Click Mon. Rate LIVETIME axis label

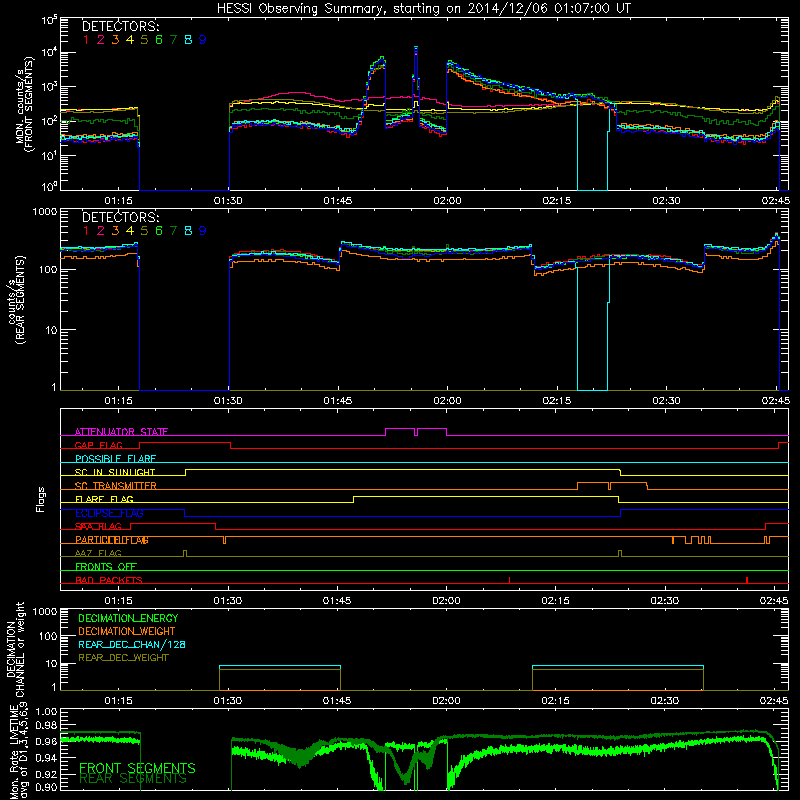point(15,751)
